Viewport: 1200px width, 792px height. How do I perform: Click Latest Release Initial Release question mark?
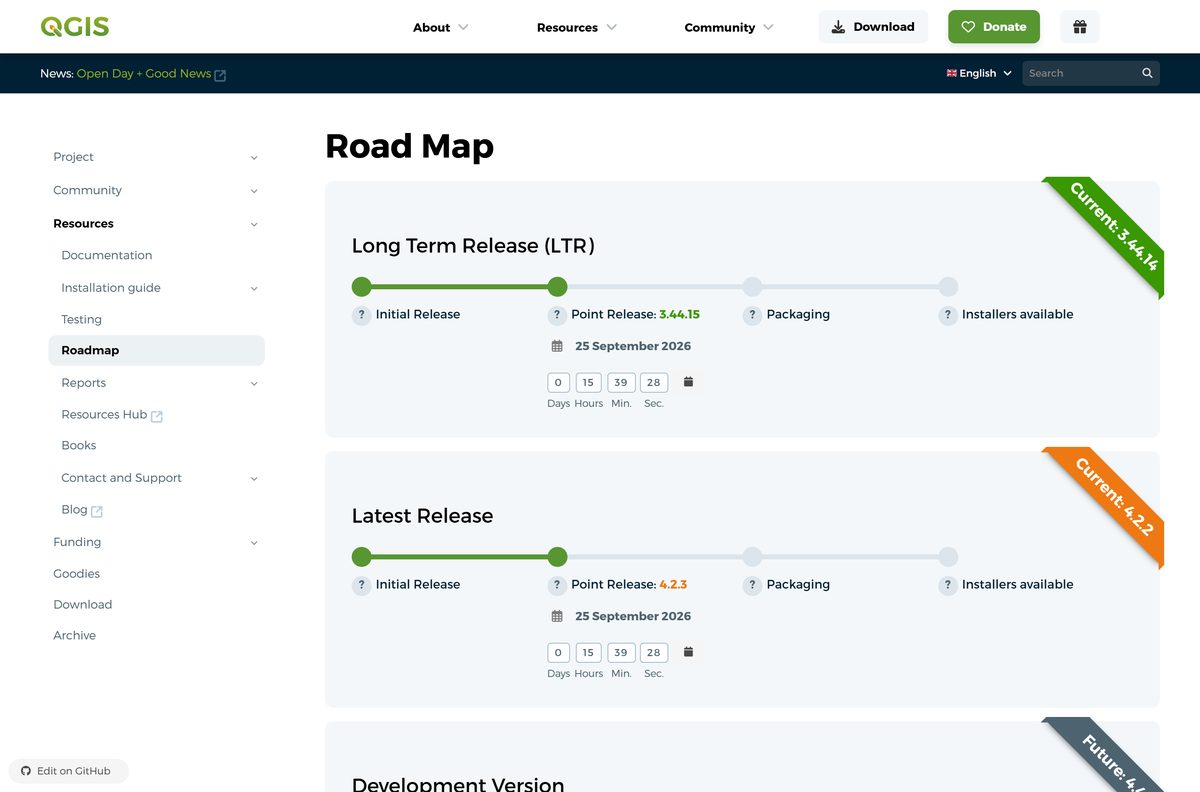point(361,585)
